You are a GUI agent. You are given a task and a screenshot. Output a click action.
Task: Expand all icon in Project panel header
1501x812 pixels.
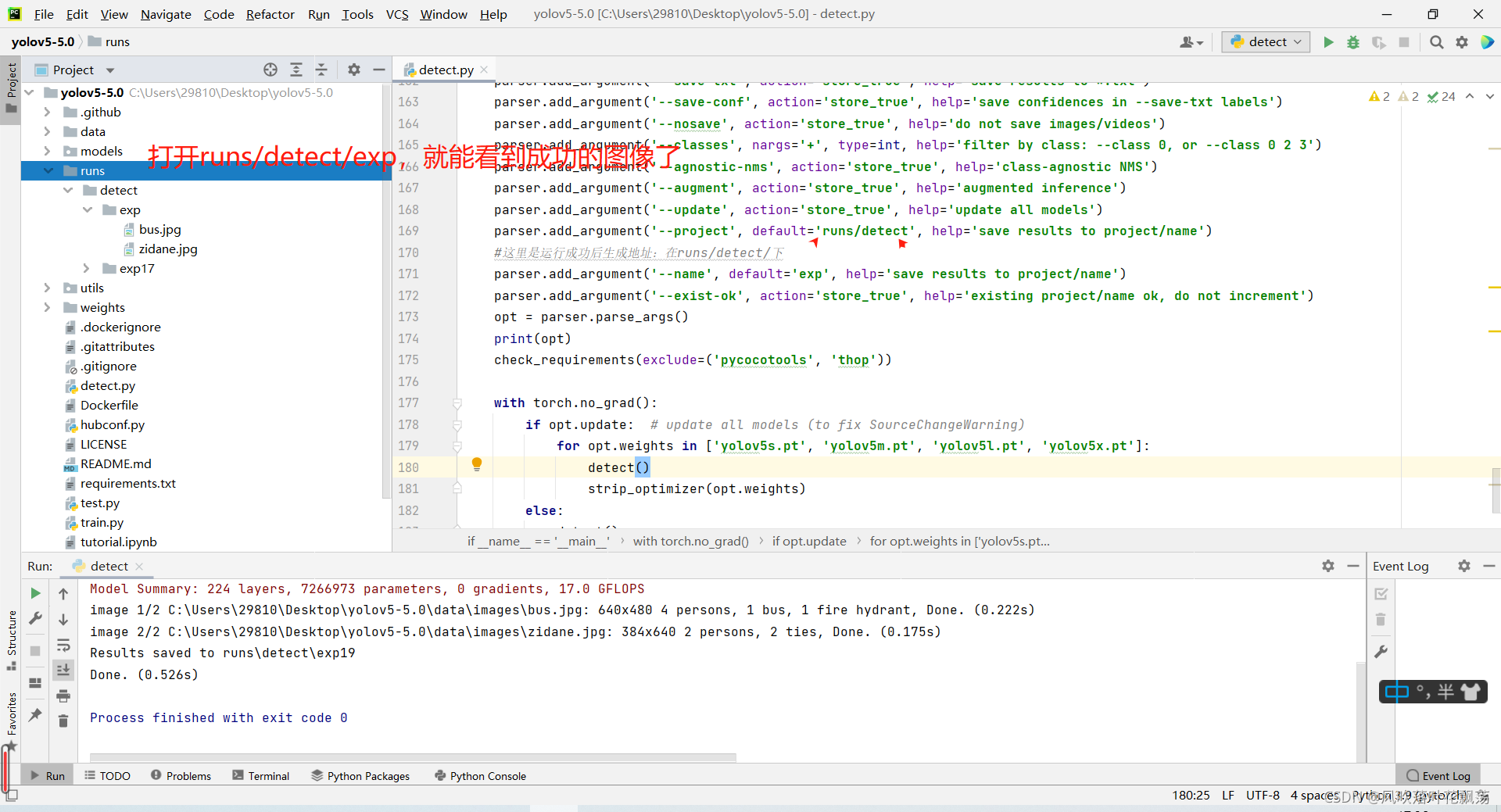coord(296,70)
